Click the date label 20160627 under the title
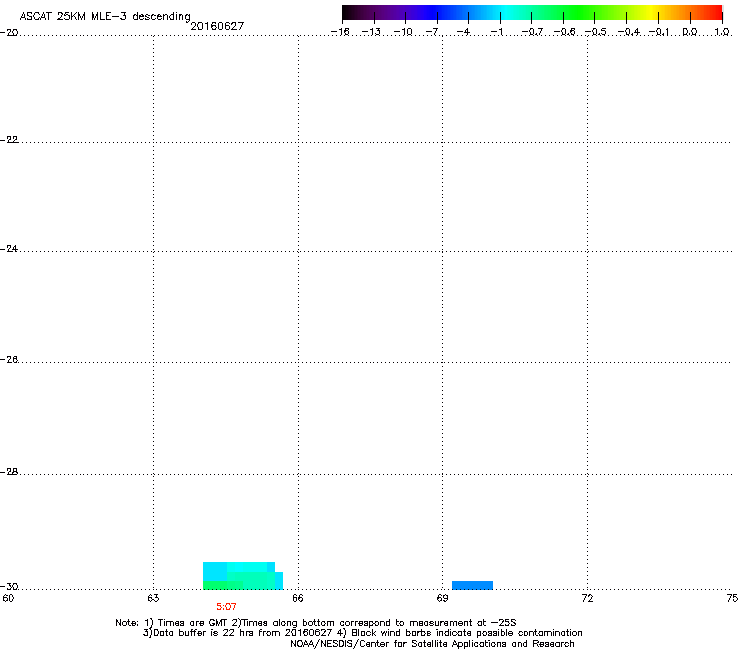Screen dimensions: 740x650 tap(217, 26)
